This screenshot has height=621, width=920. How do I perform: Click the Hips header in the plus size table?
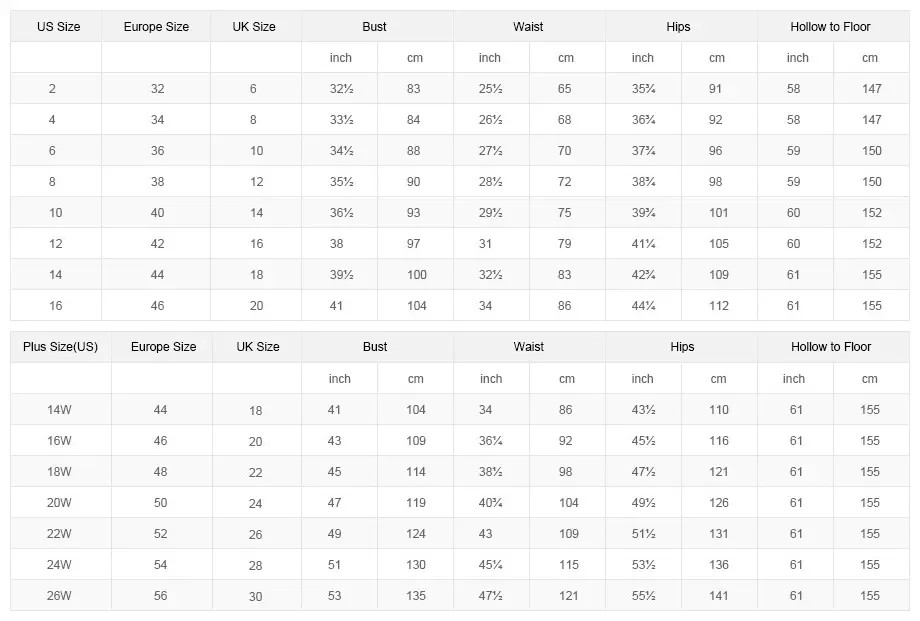[682, 347]
